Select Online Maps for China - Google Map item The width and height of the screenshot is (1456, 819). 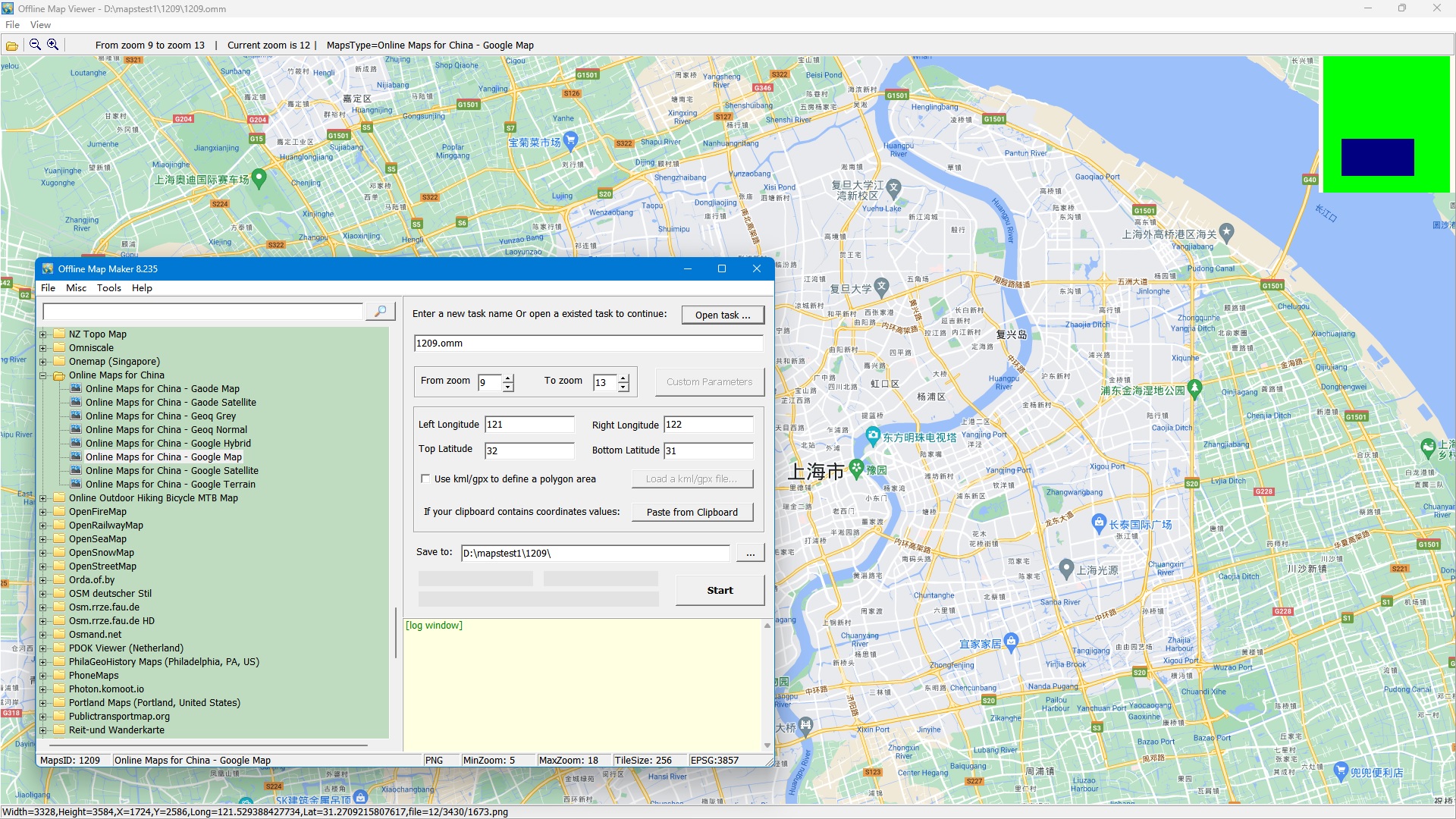point(164,457)
